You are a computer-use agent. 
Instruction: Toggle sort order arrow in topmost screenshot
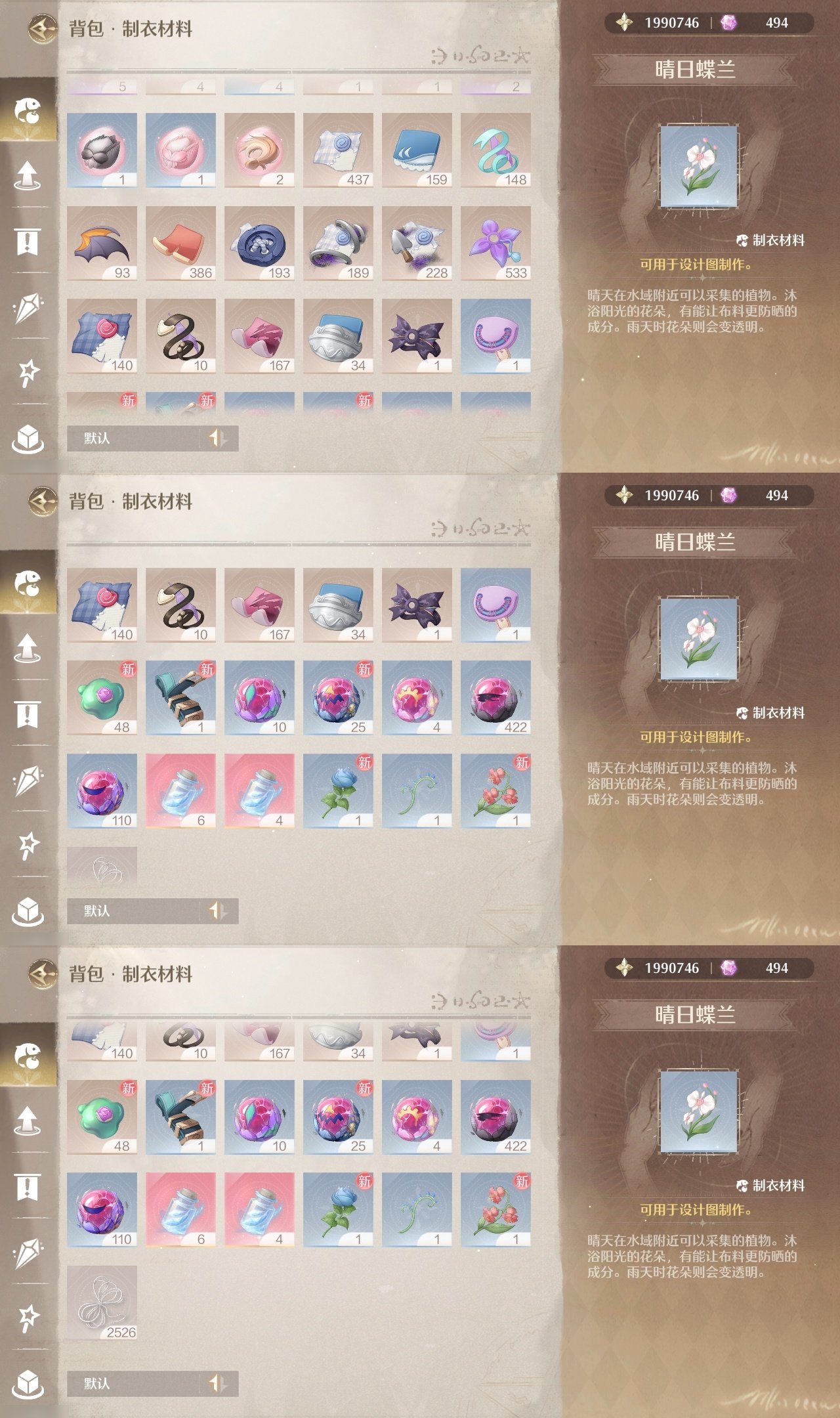pos(219,438)
